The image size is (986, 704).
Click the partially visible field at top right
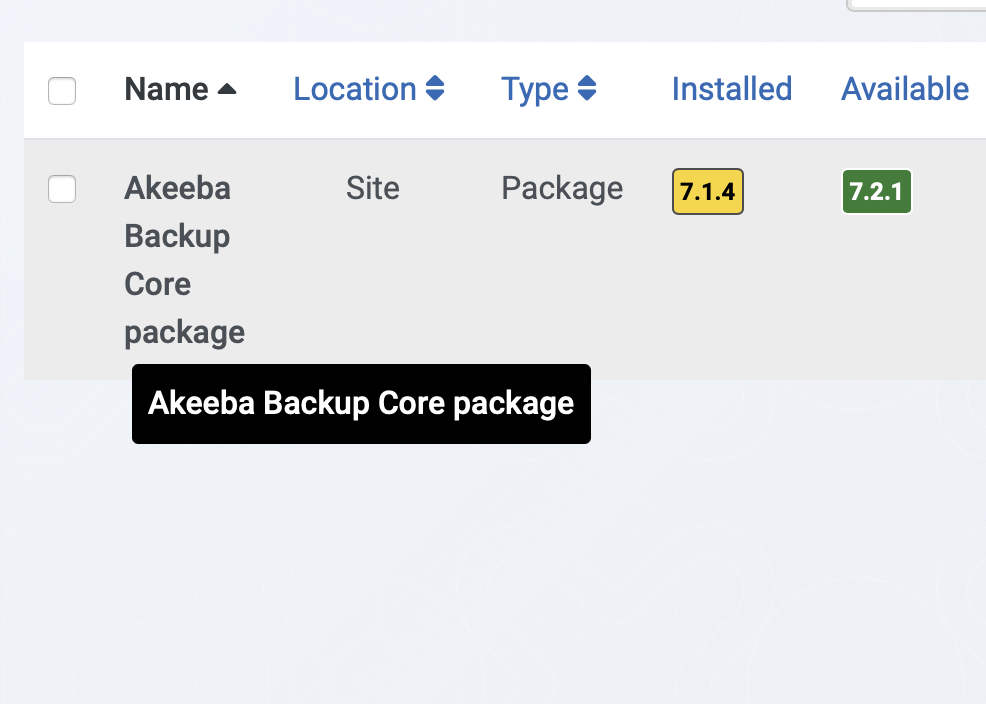[916, 6]
